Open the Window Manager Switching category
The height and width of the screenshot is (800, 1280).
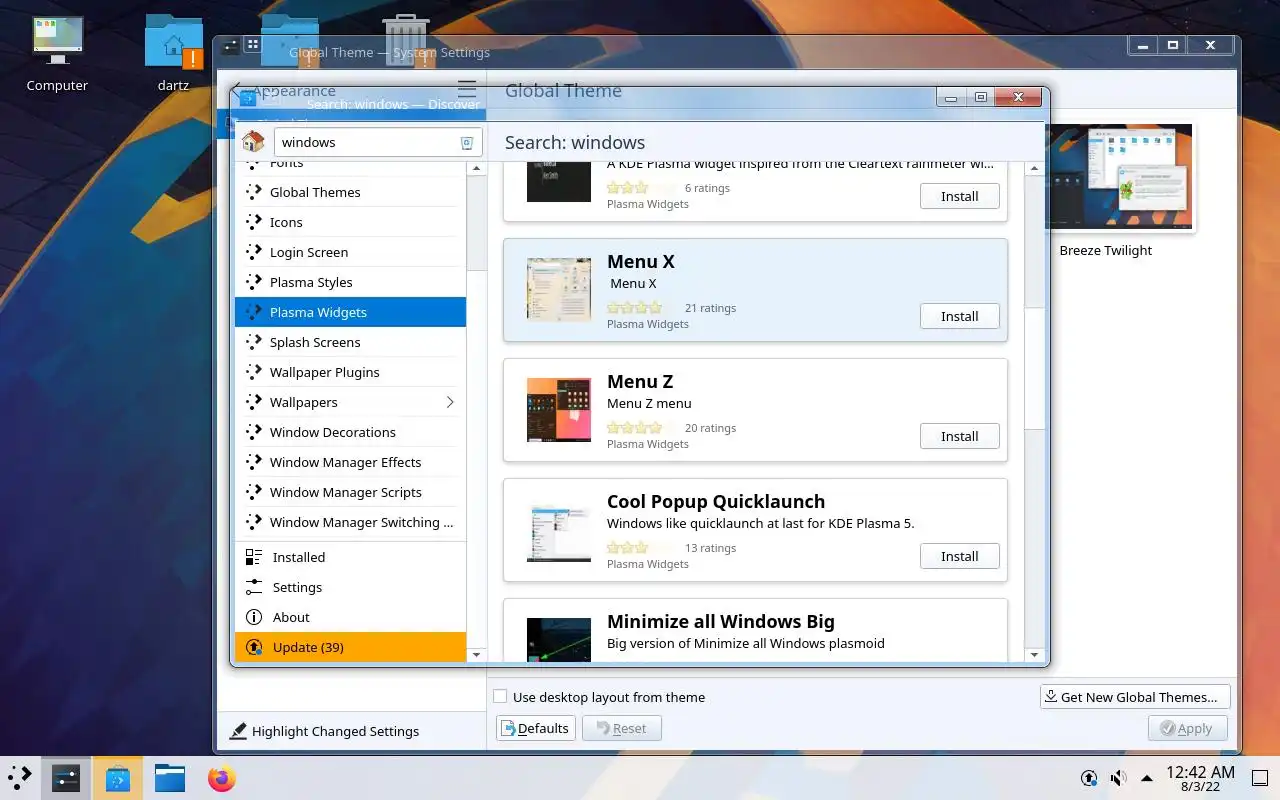tap(350, 522)
